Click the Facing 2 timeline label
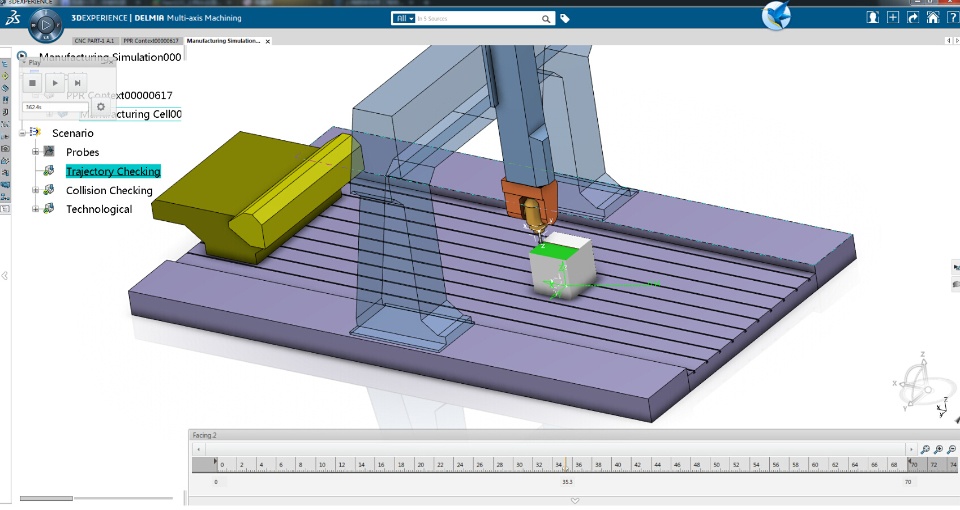The image size is (960, 510). click(204, 435)
